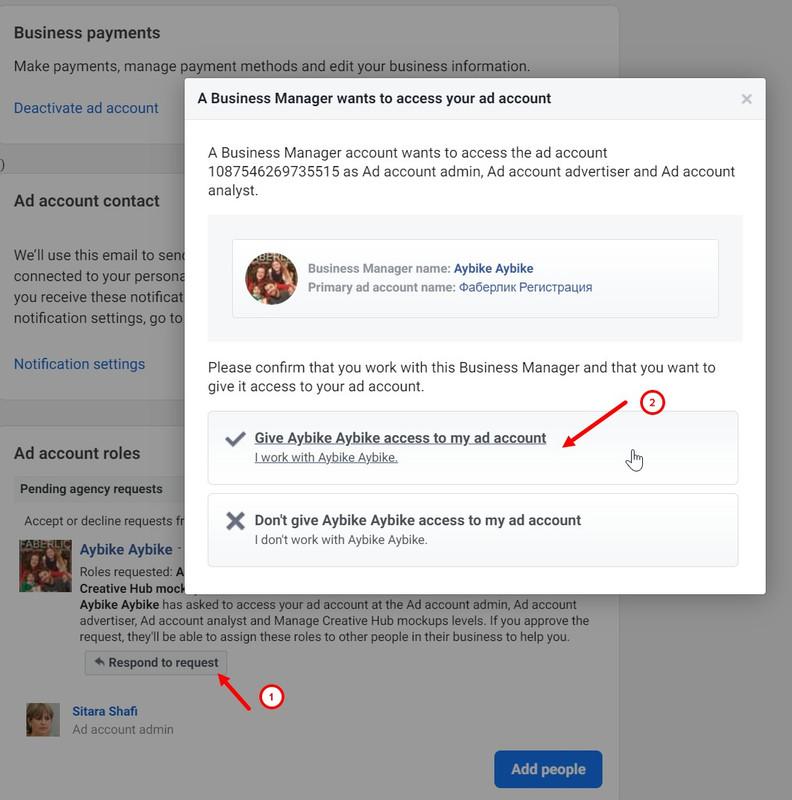Select Give Aybike Aybike access to my ad account
Image resolution: width=792 pixels, height=800 pixels.
point(473,447)
